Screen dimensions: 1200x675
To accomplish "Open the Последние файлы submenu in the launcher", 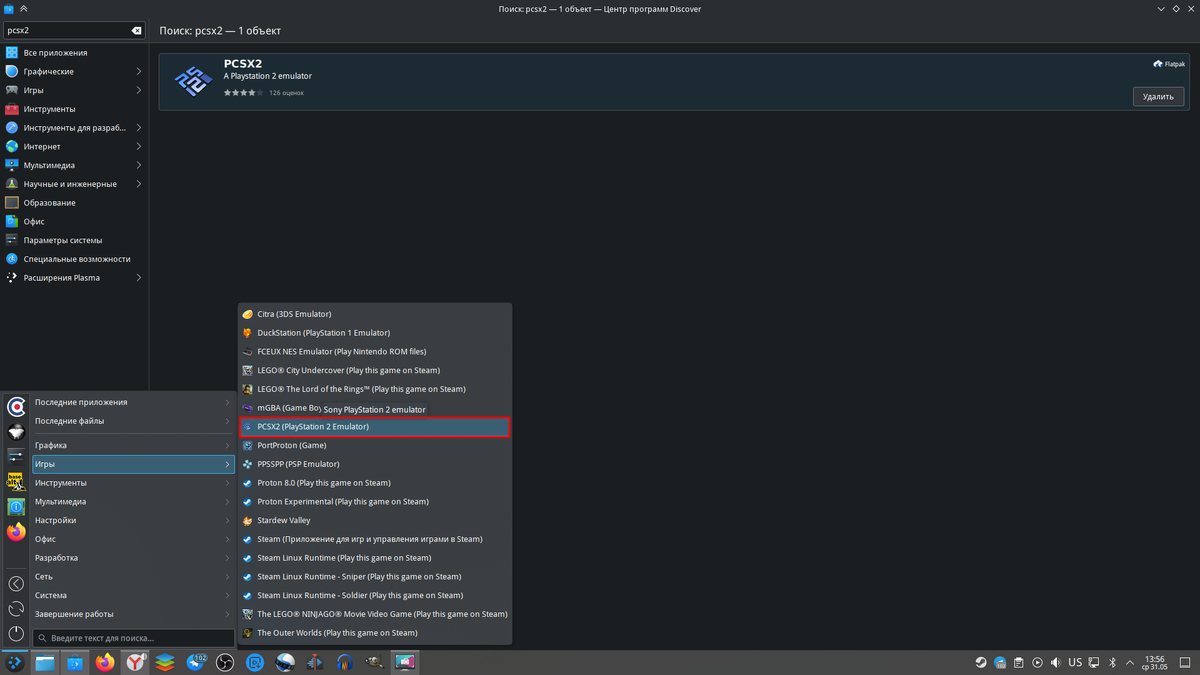I will point(133,421).
